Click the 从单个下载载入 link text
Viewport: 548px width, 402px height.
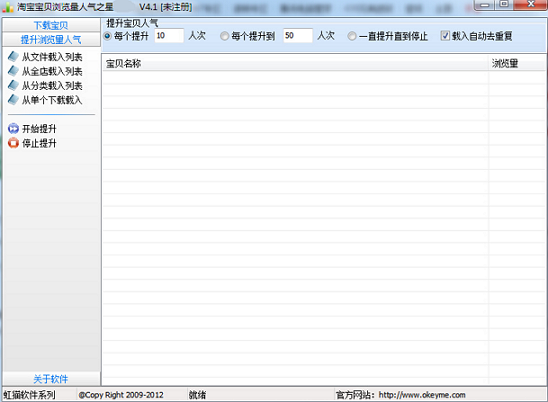[x=52, y=100]
